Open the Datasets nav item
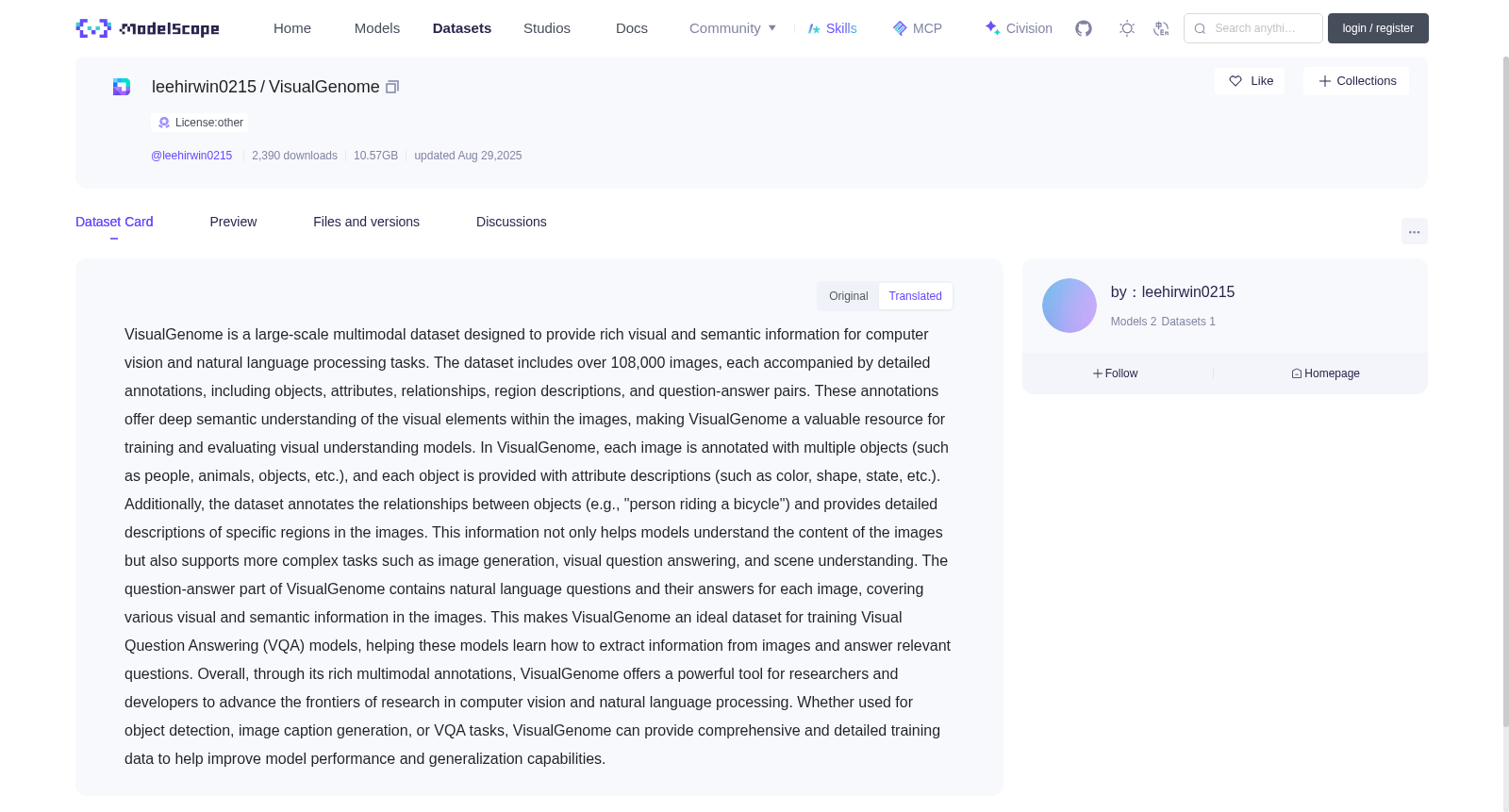This screenshot has width=1509, height=812. [x=462, y=28]
